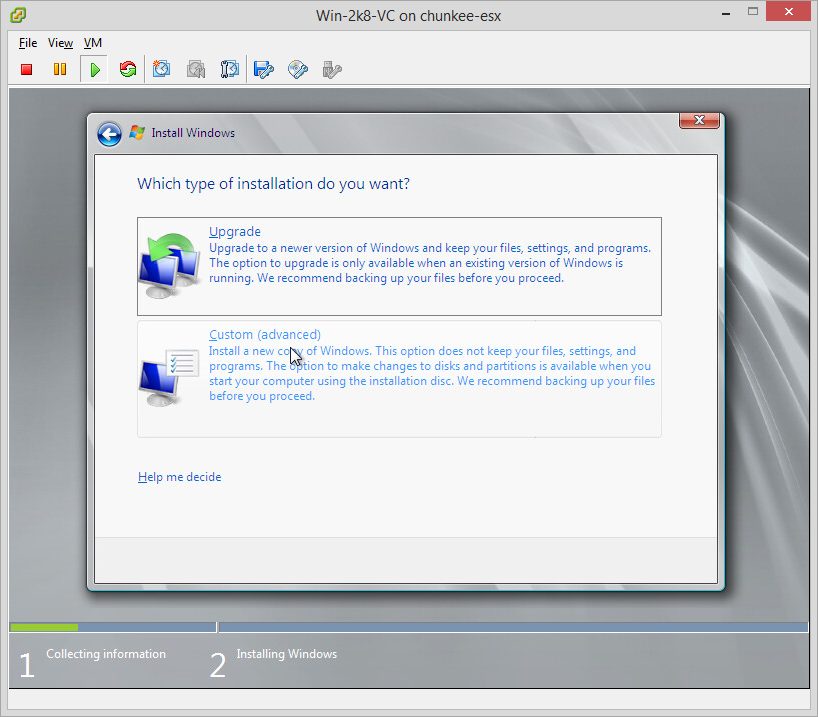Click the red Power Off button
This screenshot has height=717, width=818.
pyautogui.click(x=27, y=69)
